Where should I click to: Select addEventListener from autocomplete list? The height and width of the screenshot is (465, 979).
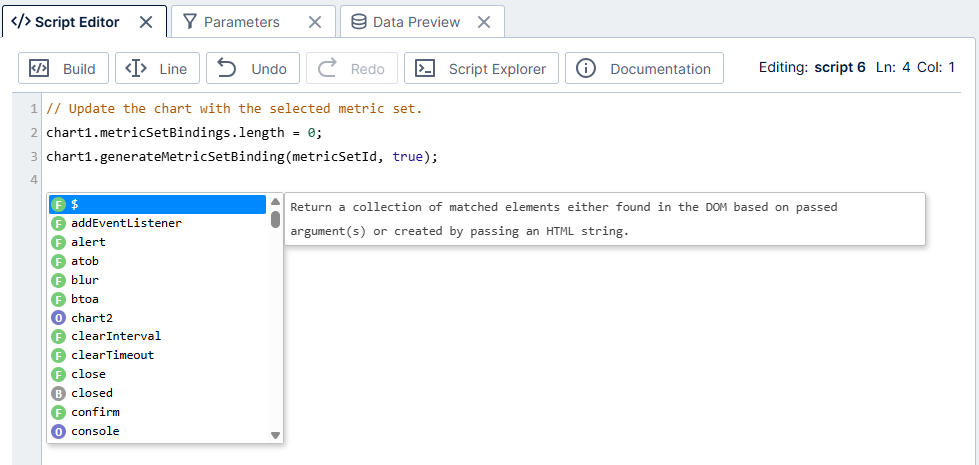[x=158, y=223]
